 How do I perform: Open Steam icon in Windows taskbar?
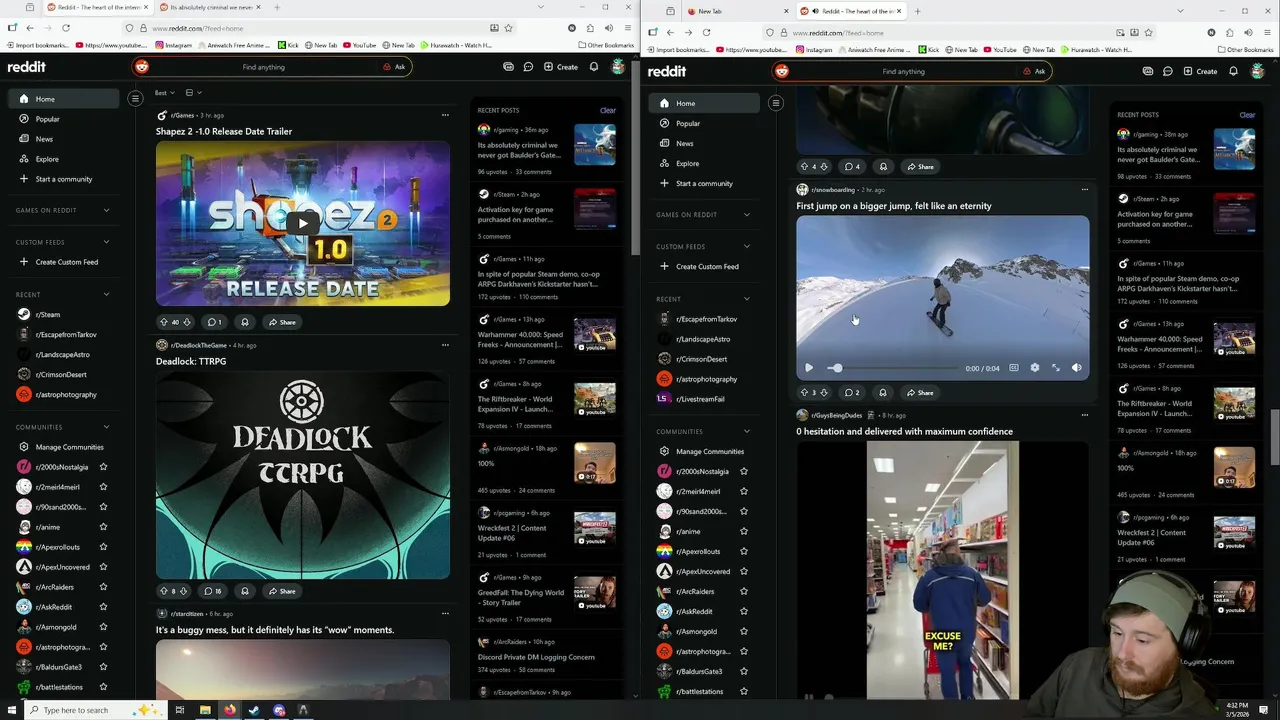pos(254,710)
